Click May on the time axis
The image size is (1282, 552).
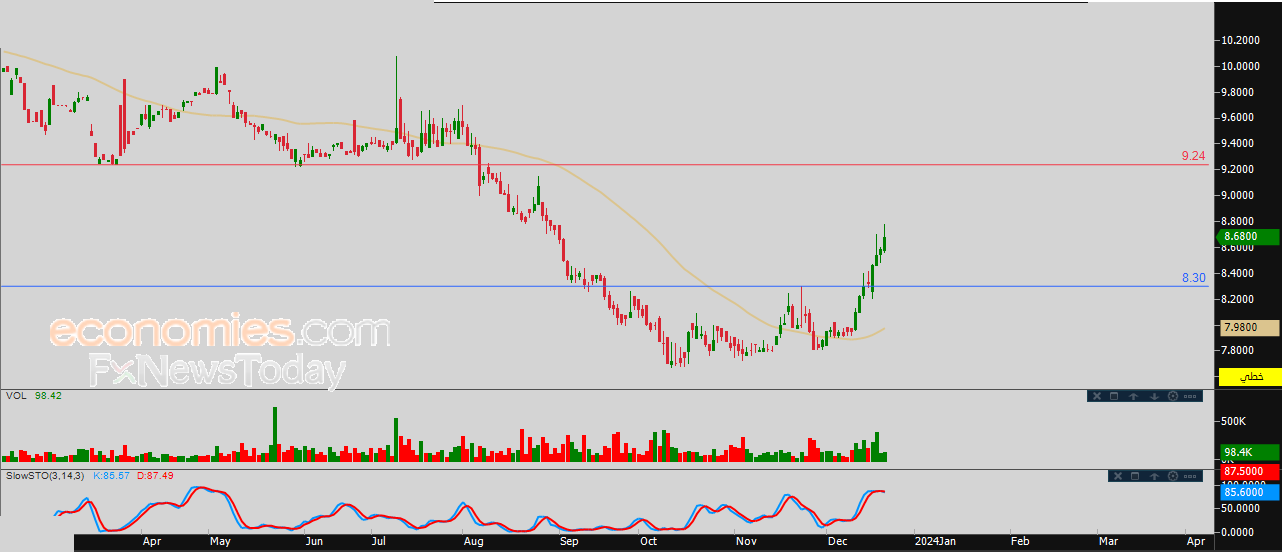point(220,541)
